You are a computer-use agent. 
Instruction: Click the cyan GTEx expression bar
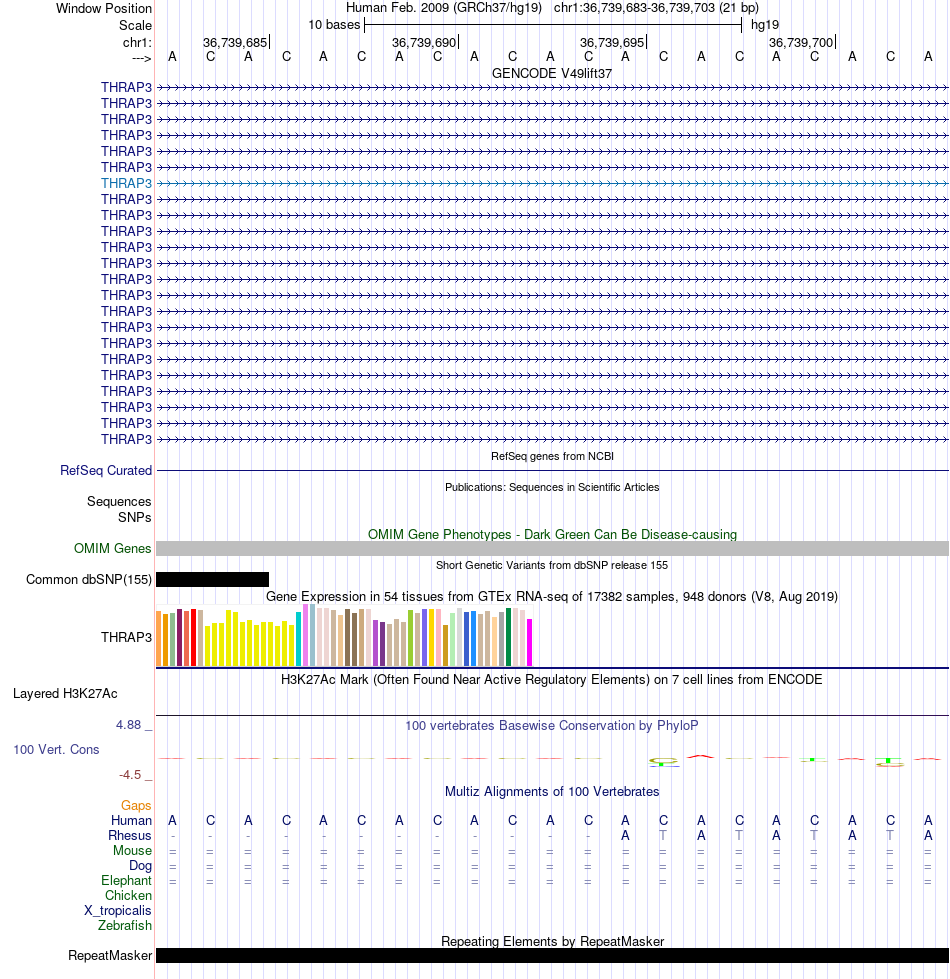point(298,639)
